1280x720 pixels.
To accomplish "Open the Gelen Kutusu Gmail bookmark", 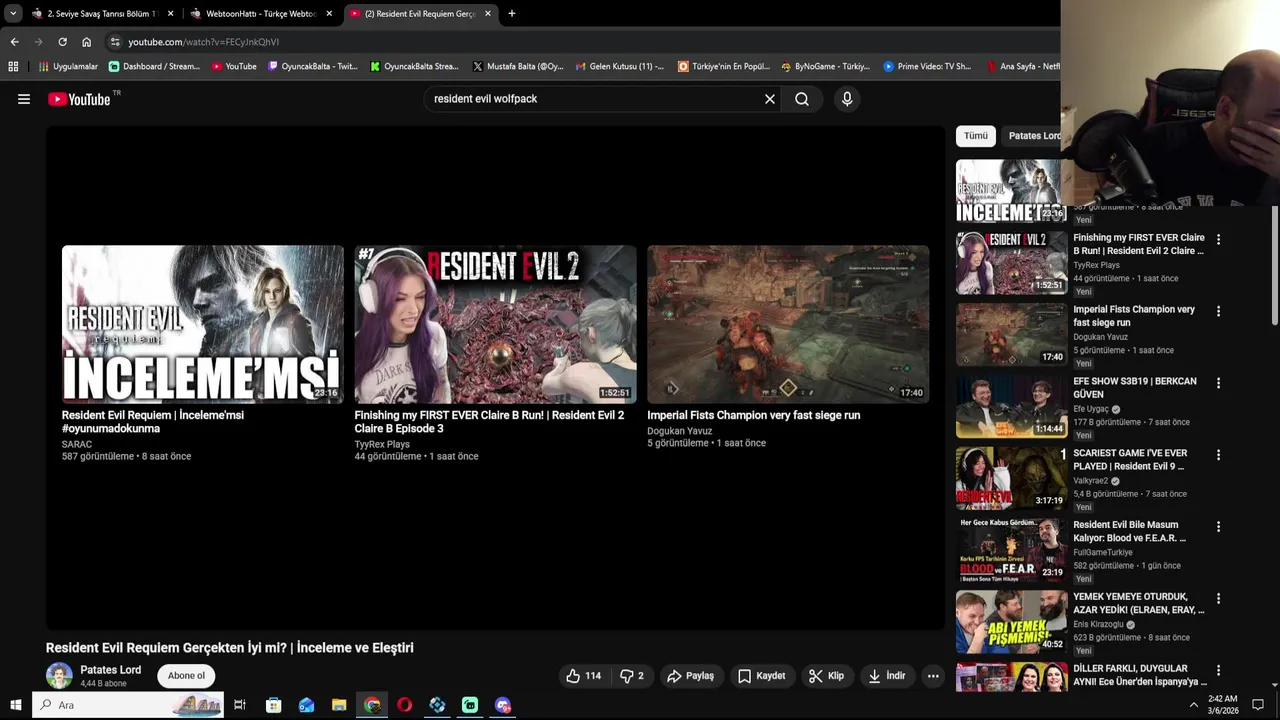I will pos(620,67).
